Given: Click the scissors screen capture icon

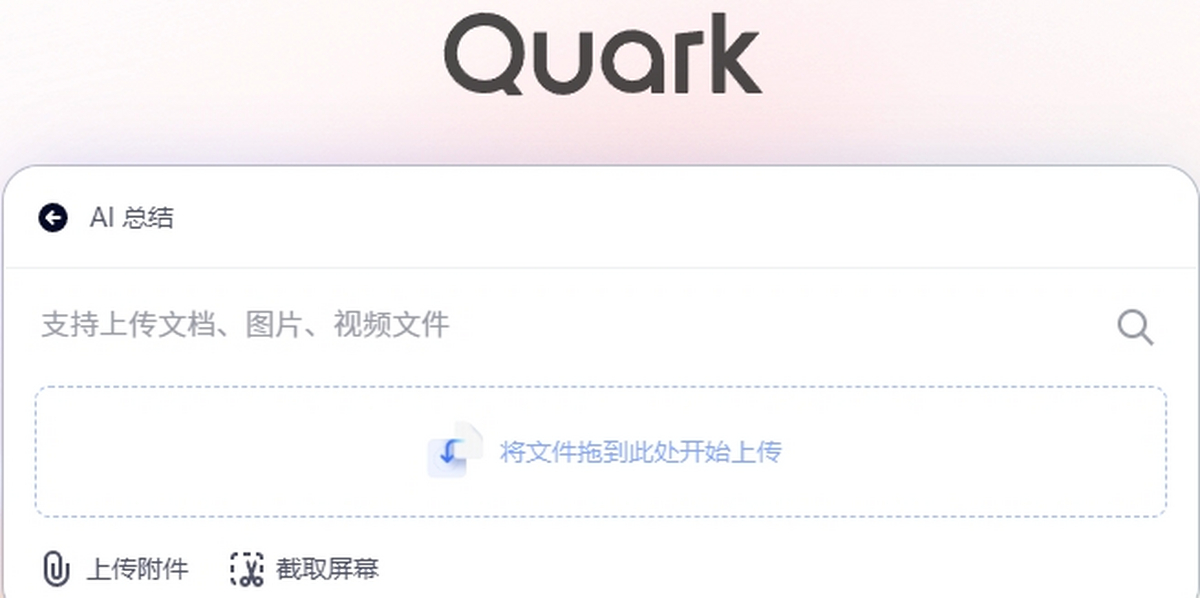Looking at the screenshot, I should point(246,569).
